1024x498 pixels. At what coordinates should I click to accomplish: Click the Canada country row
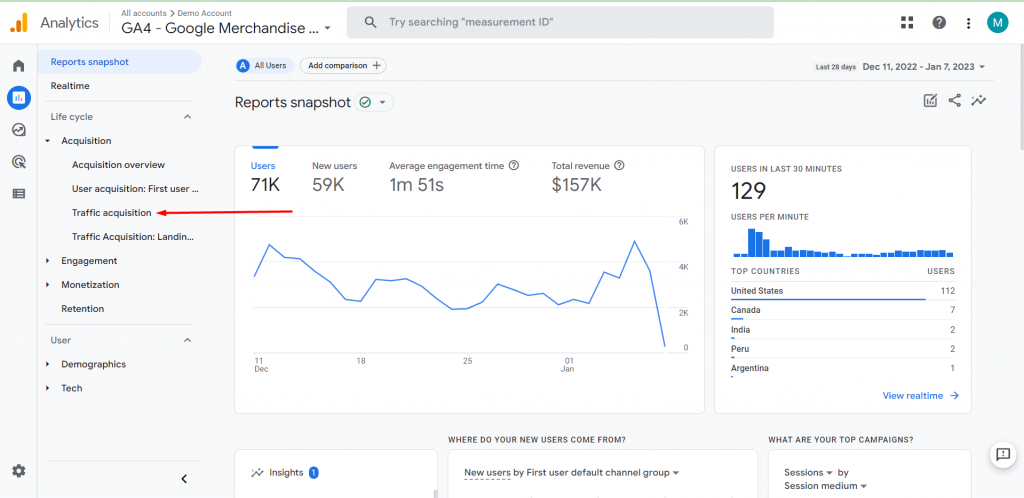pyautogui.click(x=843, y=310)
